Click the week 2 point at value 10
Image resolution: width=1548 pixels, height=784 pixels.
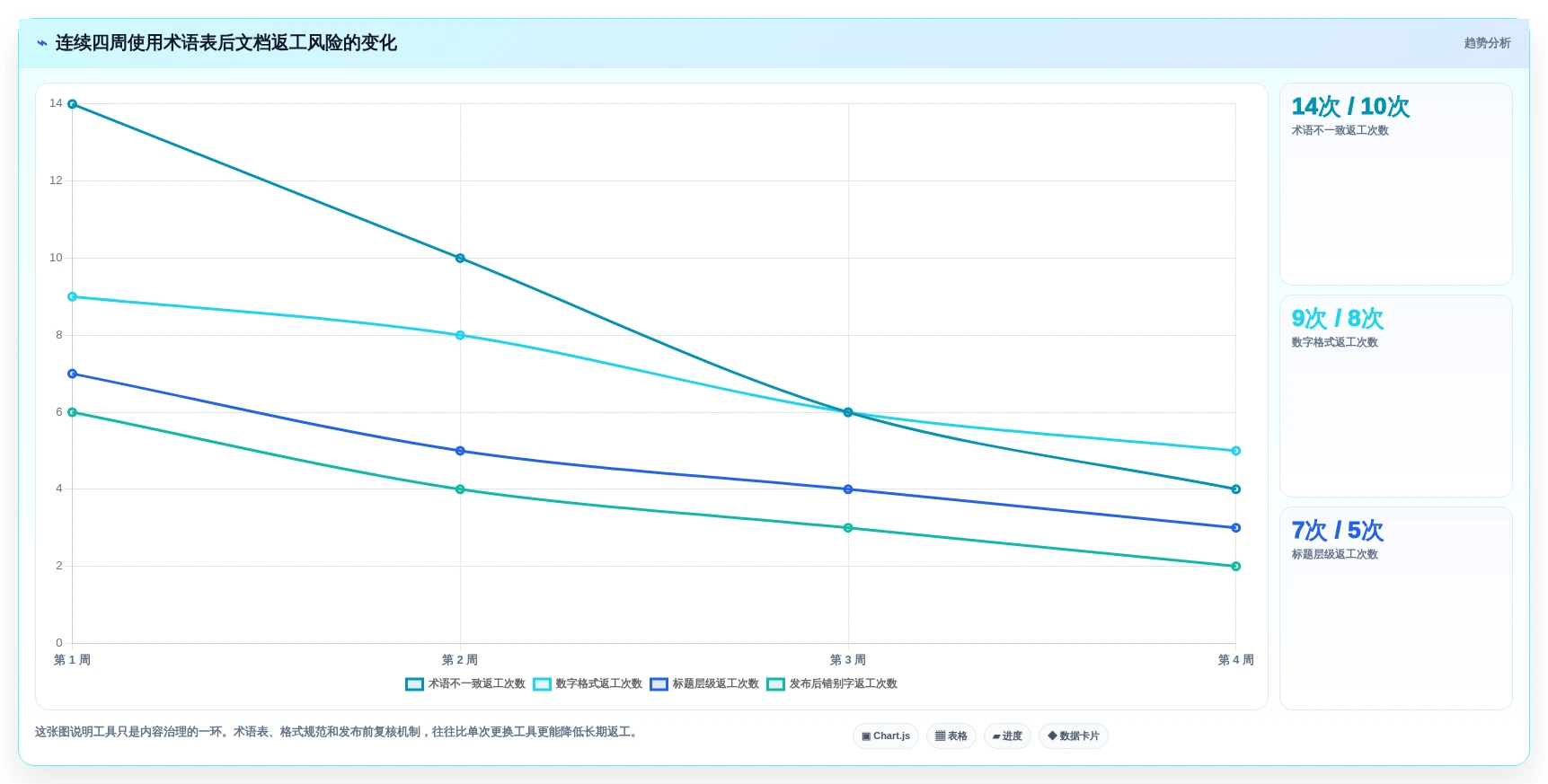(460, 259)
